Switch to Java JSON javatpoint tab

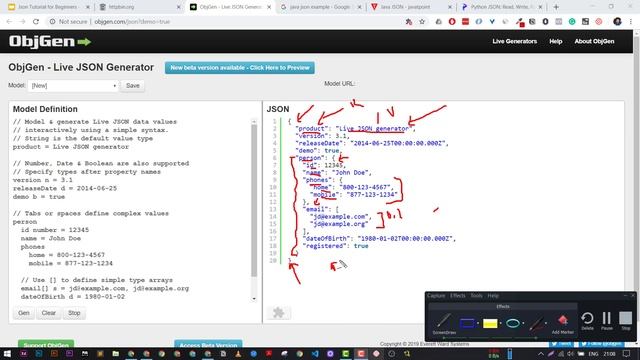pyautogui.click(x=411, y=7)
